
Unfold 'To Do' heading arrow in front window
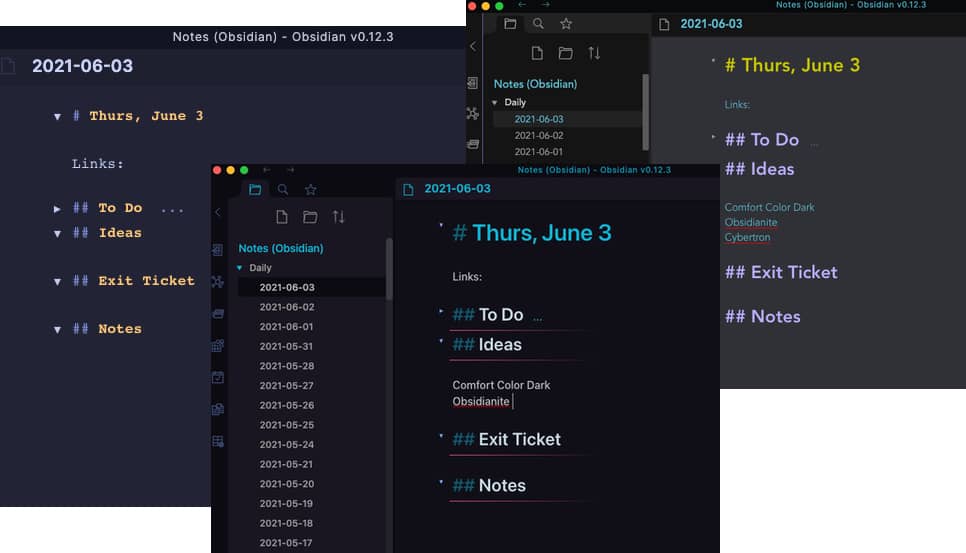[441, 312]
